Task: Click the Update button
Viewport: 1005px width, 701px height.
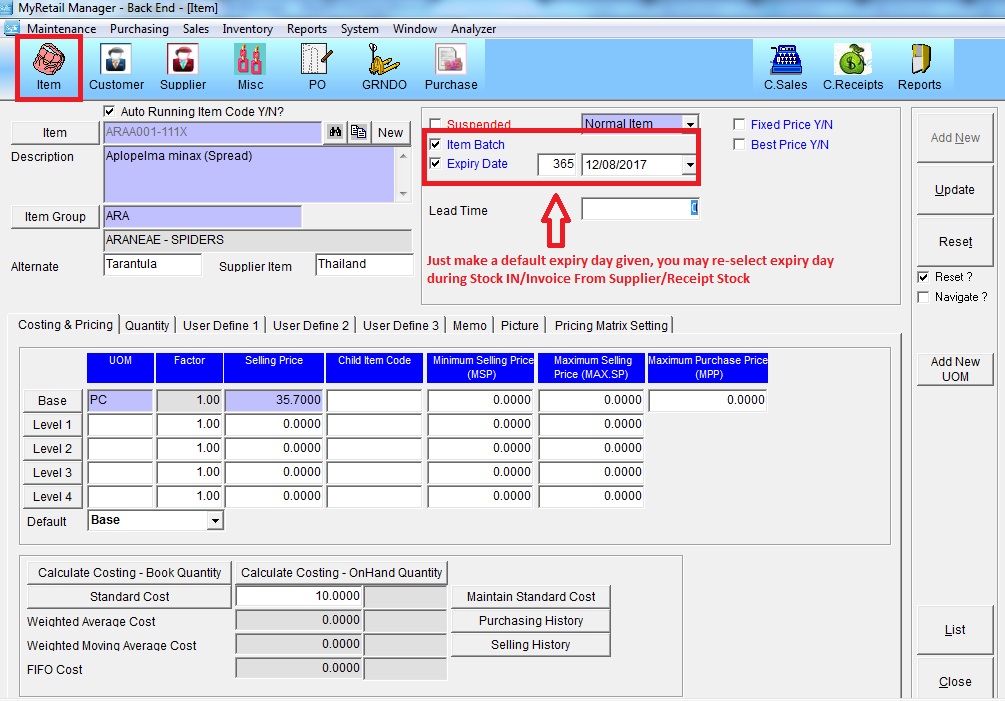Action: 954,190
